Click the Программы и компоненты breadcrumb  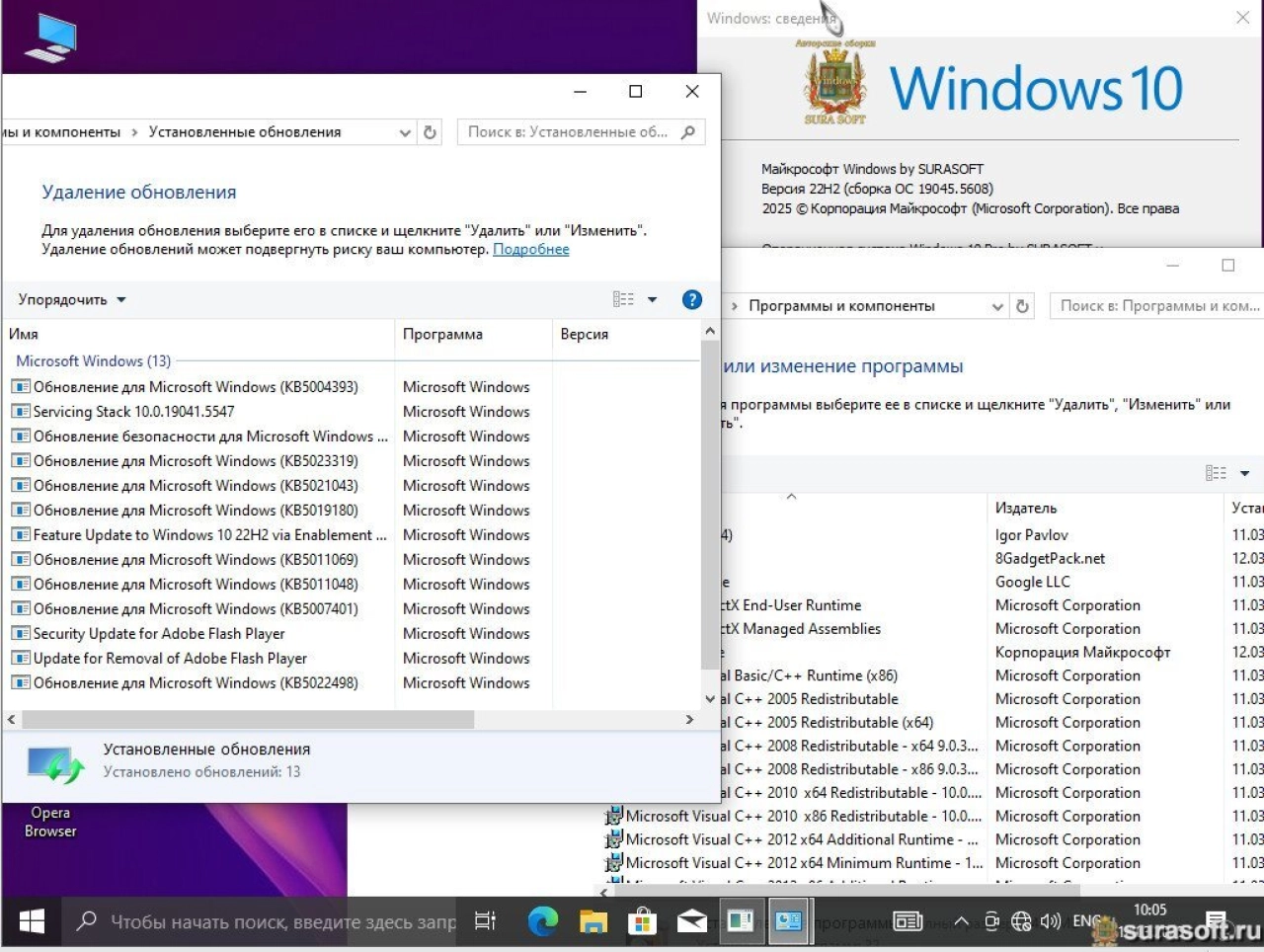click(841, 306)
